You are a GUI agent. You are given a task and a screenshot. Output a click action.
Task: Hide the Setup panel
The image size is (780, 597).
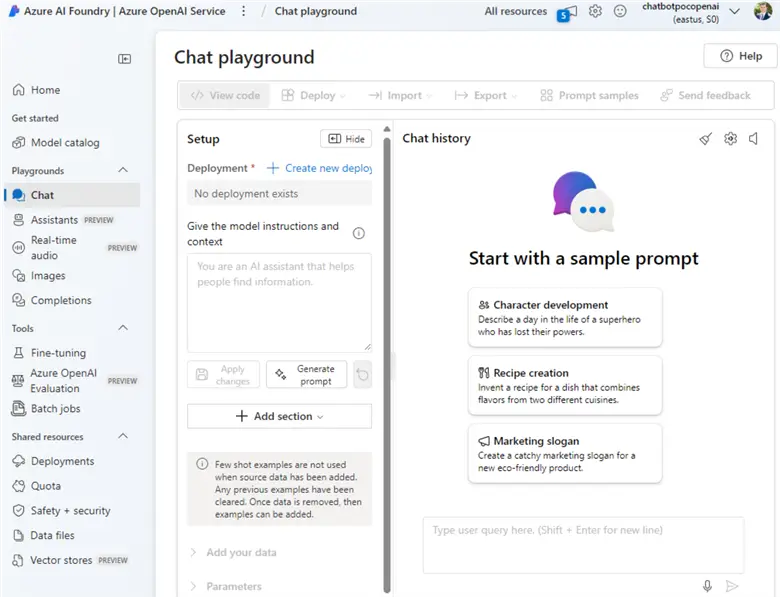click(x=346, y=139)
